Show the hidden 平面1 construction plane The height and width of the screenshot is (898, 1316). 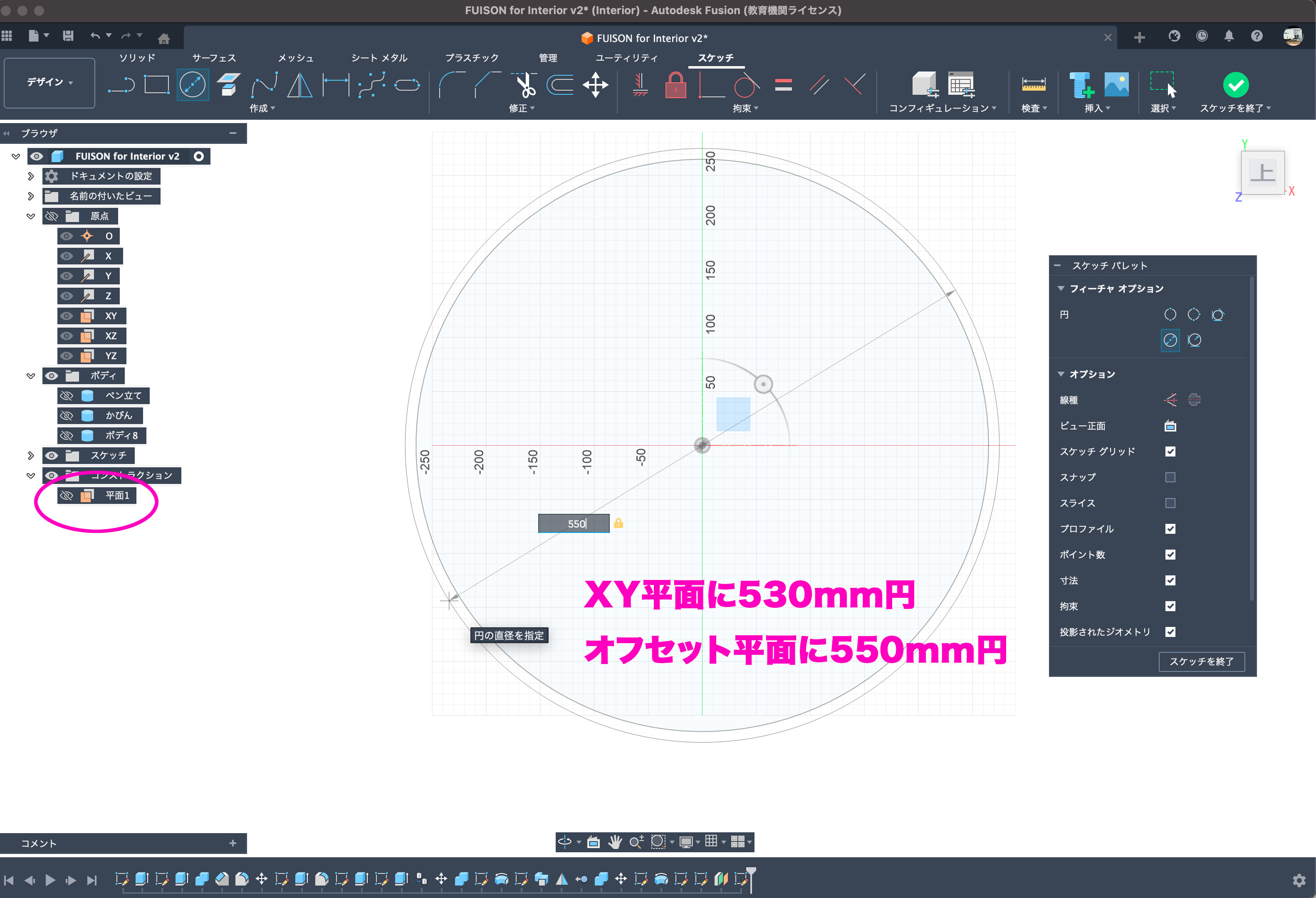[67, 496]
